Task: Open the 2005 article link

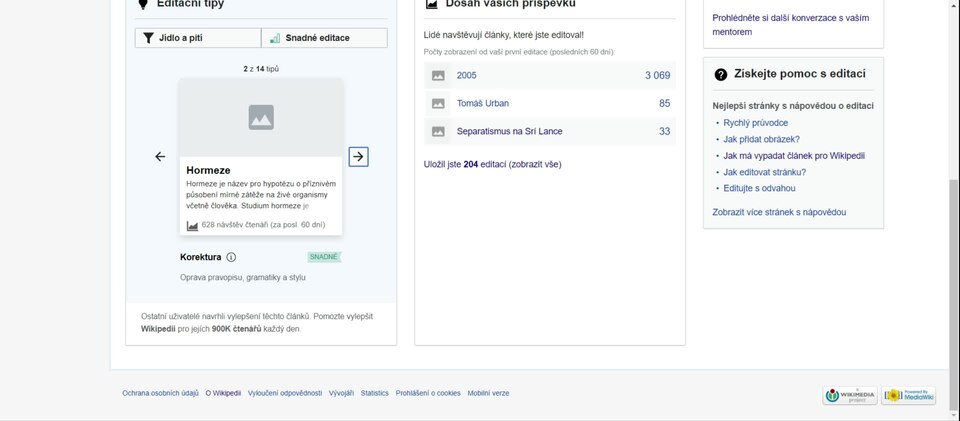Action: (467, 75)
